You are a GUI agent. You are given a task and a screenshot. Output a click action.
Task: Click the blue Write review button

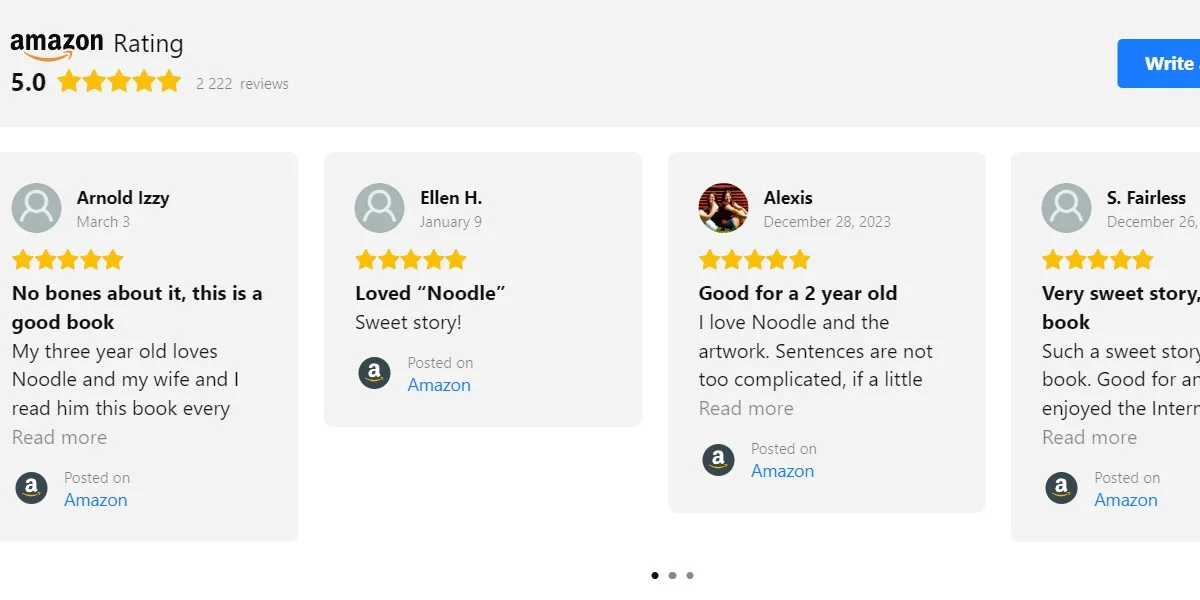(1160, 64)
